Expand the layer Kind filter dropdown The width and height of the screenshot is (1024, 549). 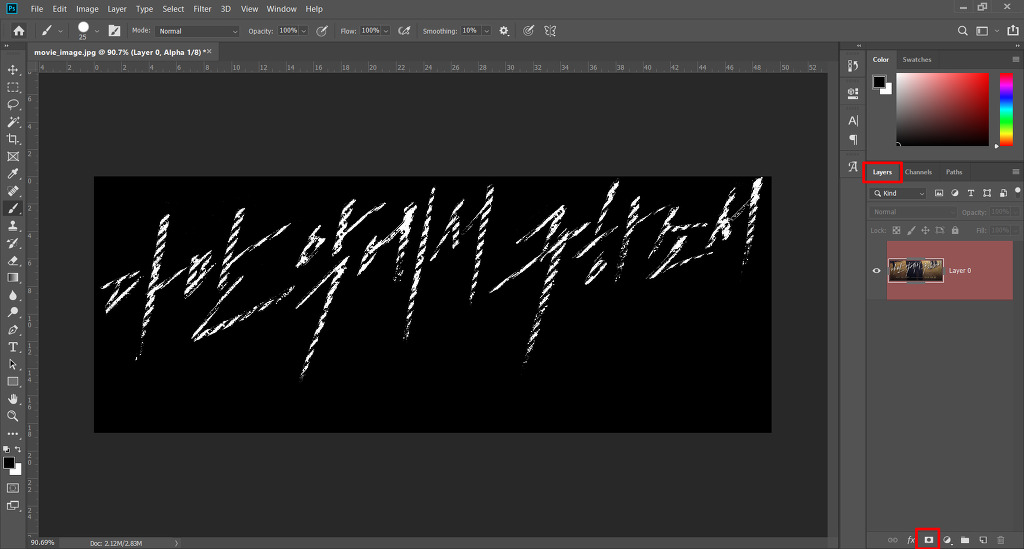(x=898, y=193)
